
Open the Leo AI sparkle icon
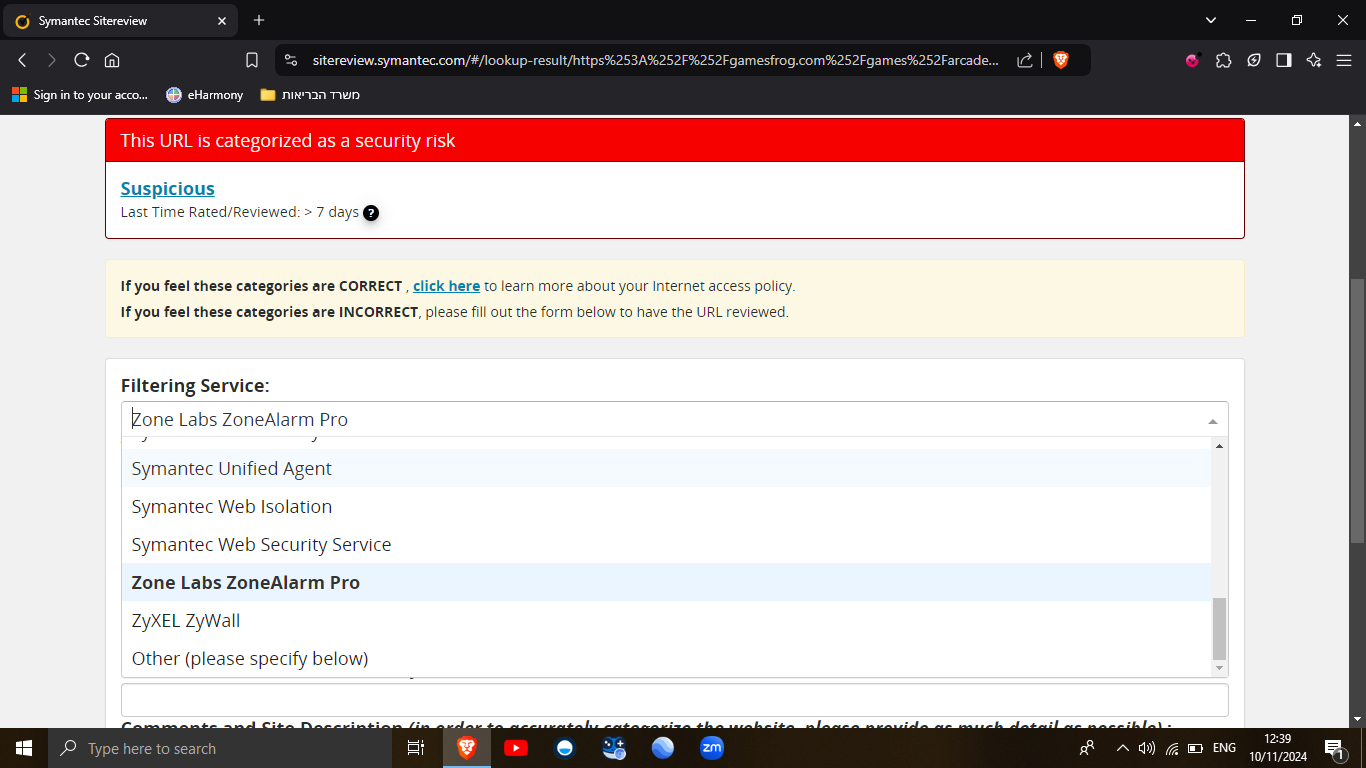click(x=1314, y=60)
